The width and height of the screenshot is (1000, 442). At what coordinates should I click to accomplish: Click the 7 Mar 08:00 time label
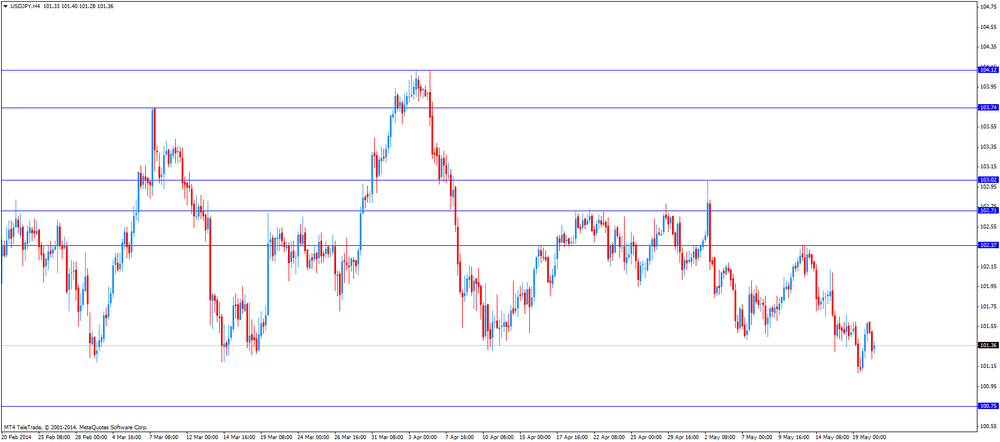(x=164, y=438)
